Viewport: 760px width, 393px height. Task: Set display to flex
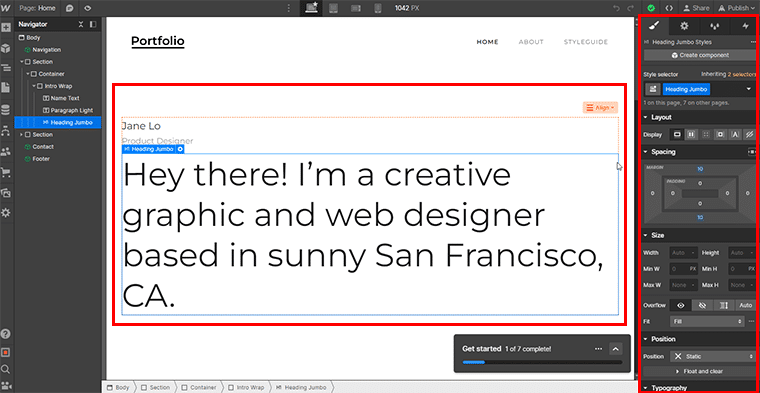(x=692, y=134)
